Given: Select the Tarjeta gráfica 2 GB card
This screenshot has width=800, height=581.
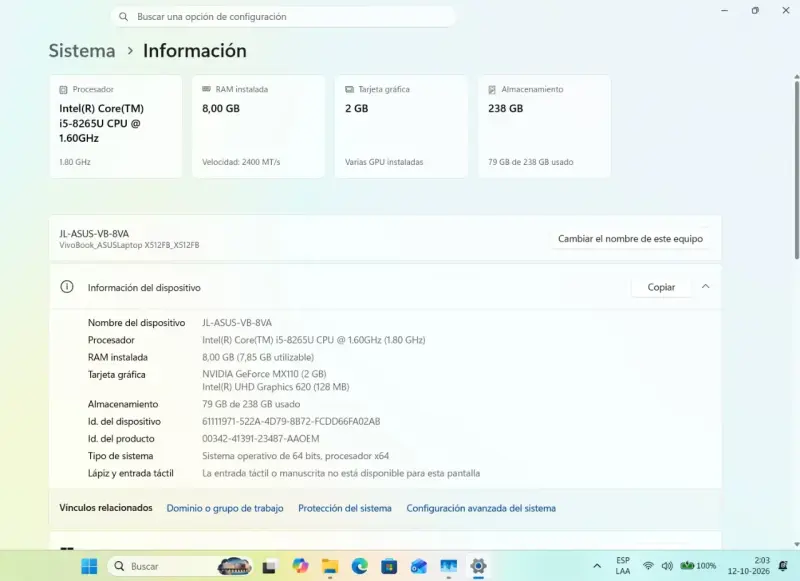Looking at the screenshot, I should coord(402,127).
